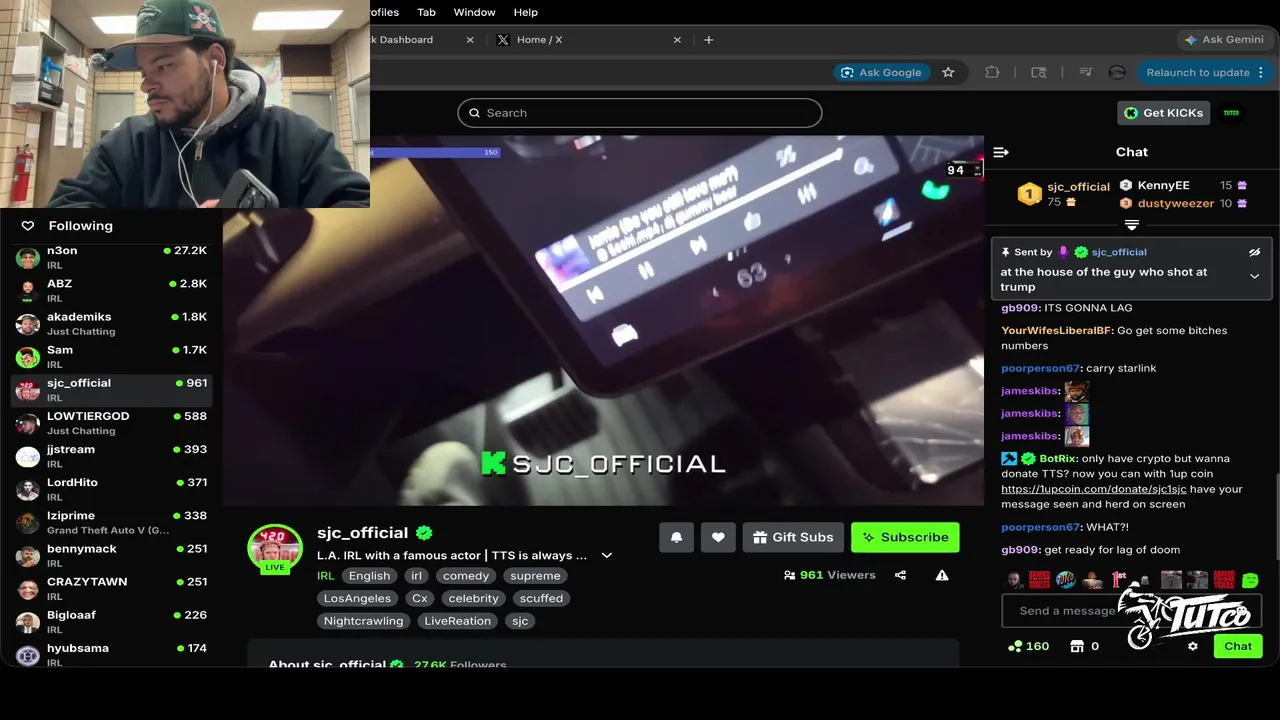Collapse the chat panel with the arrow icon

pos(1001,152)
